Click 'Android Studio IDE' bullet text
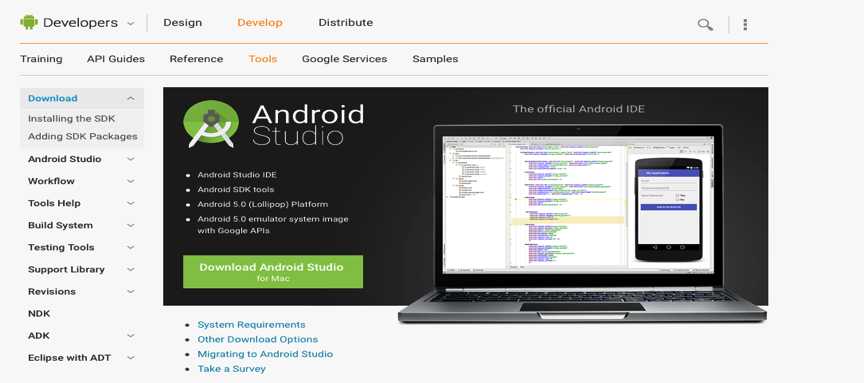The height and width of the screenshot is (383, 864). click(237, 174)
